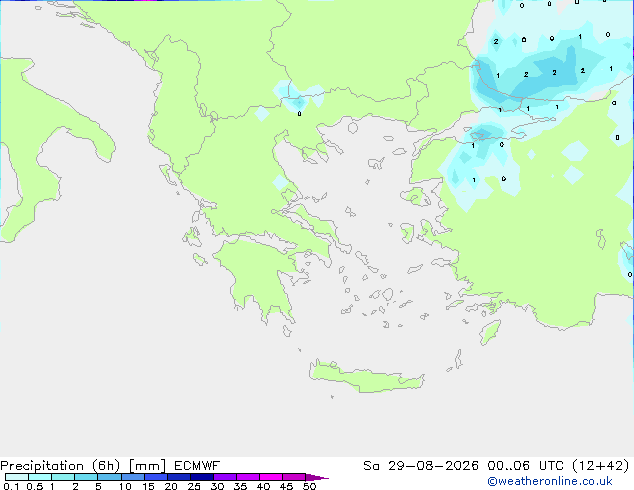Click the legend value label '10'
The height and width of the screenshot is (490, 634).
pyautogui.click(x=125, y=486)
